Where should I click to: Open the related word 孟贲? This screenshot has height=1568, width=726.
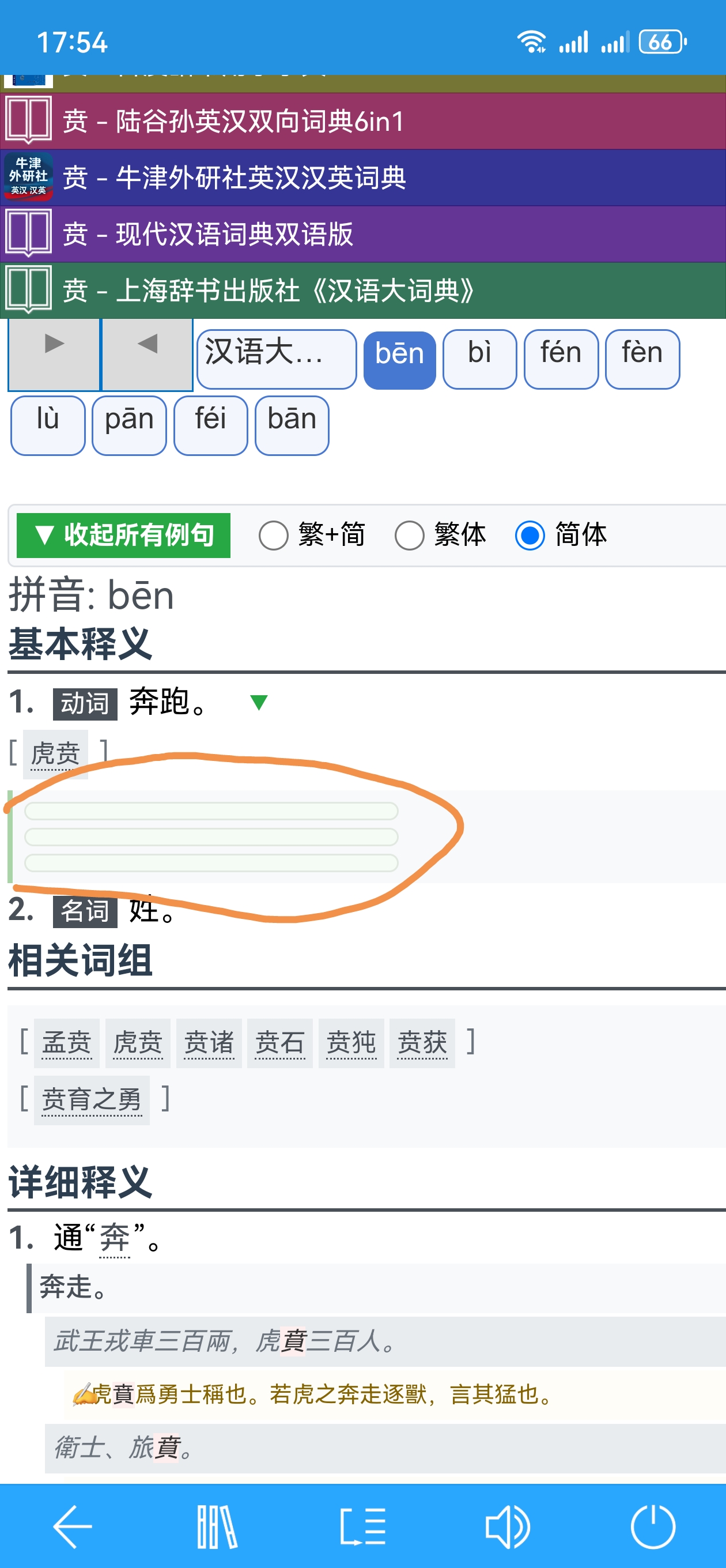66,1043
